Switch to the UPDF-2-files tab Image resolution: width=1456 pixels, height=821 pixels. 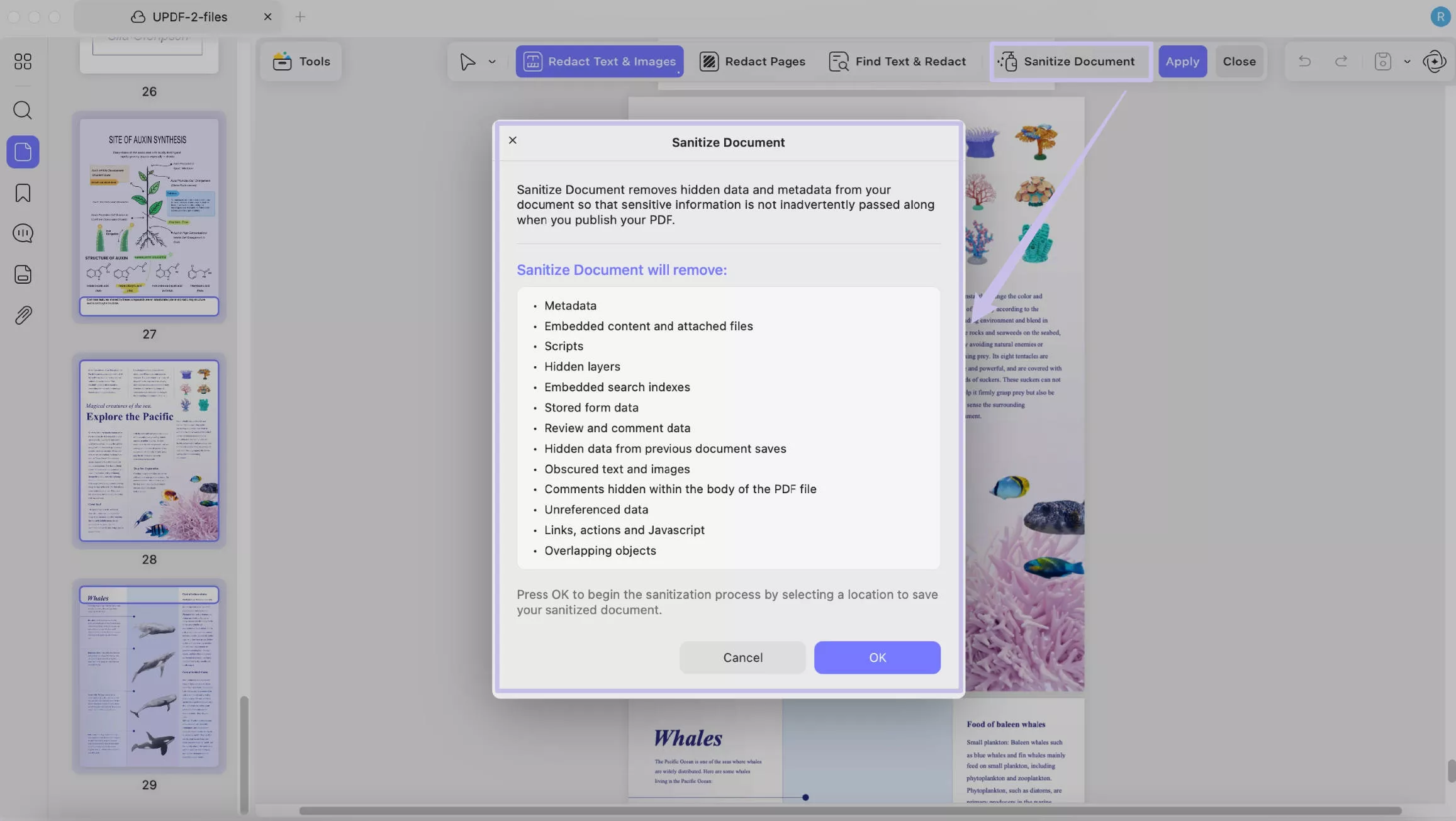(179, 16)
